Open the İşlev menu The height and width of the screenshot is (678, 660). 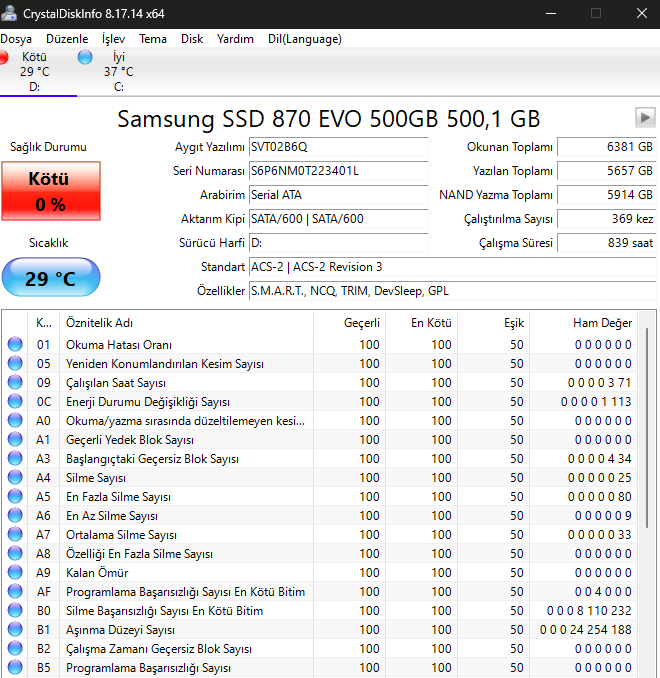(113, 39)
